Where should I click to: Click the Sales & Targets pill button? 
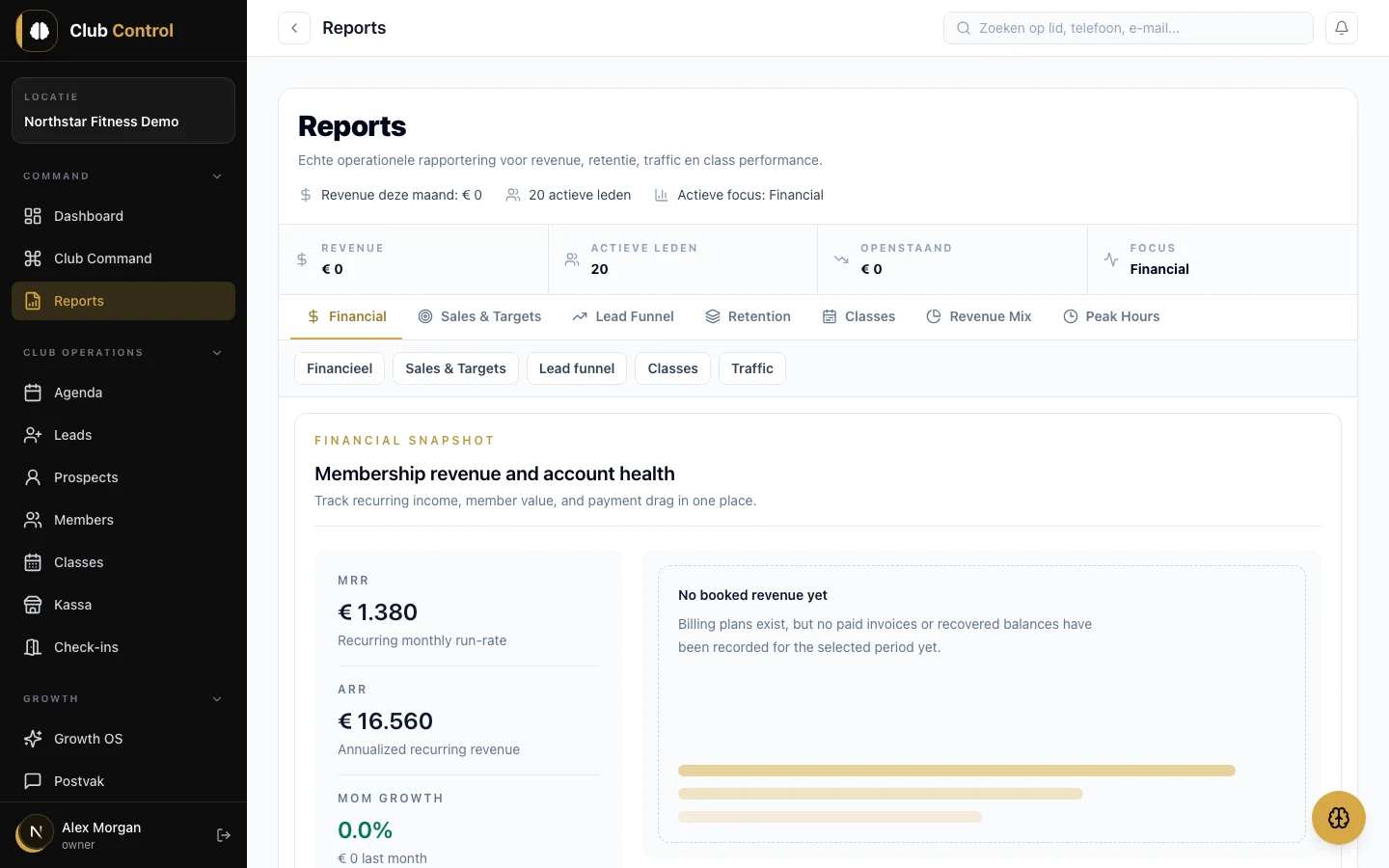click(455, 368)
